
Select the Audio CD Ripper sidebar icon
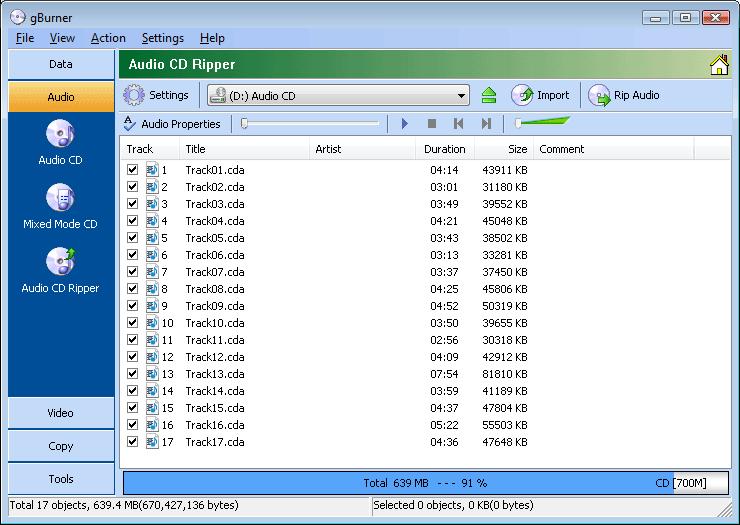pyautogui.click(x=60, y=261)
